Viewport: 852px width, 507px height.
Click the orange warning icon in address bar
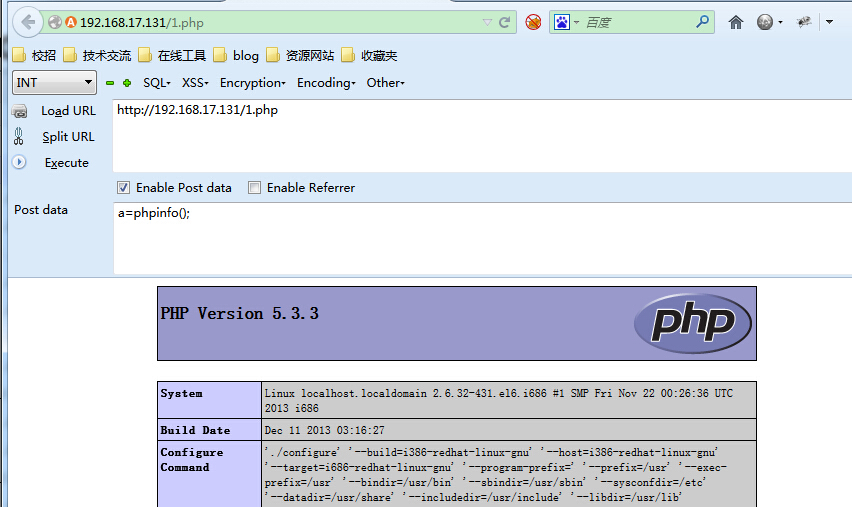(x=71, y=22)
